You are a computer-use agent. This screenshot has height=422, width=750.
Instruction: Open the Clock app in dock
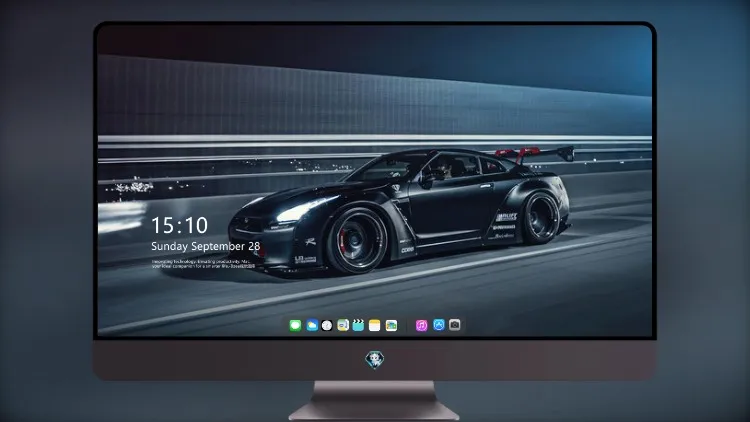[x=327, y=326]
